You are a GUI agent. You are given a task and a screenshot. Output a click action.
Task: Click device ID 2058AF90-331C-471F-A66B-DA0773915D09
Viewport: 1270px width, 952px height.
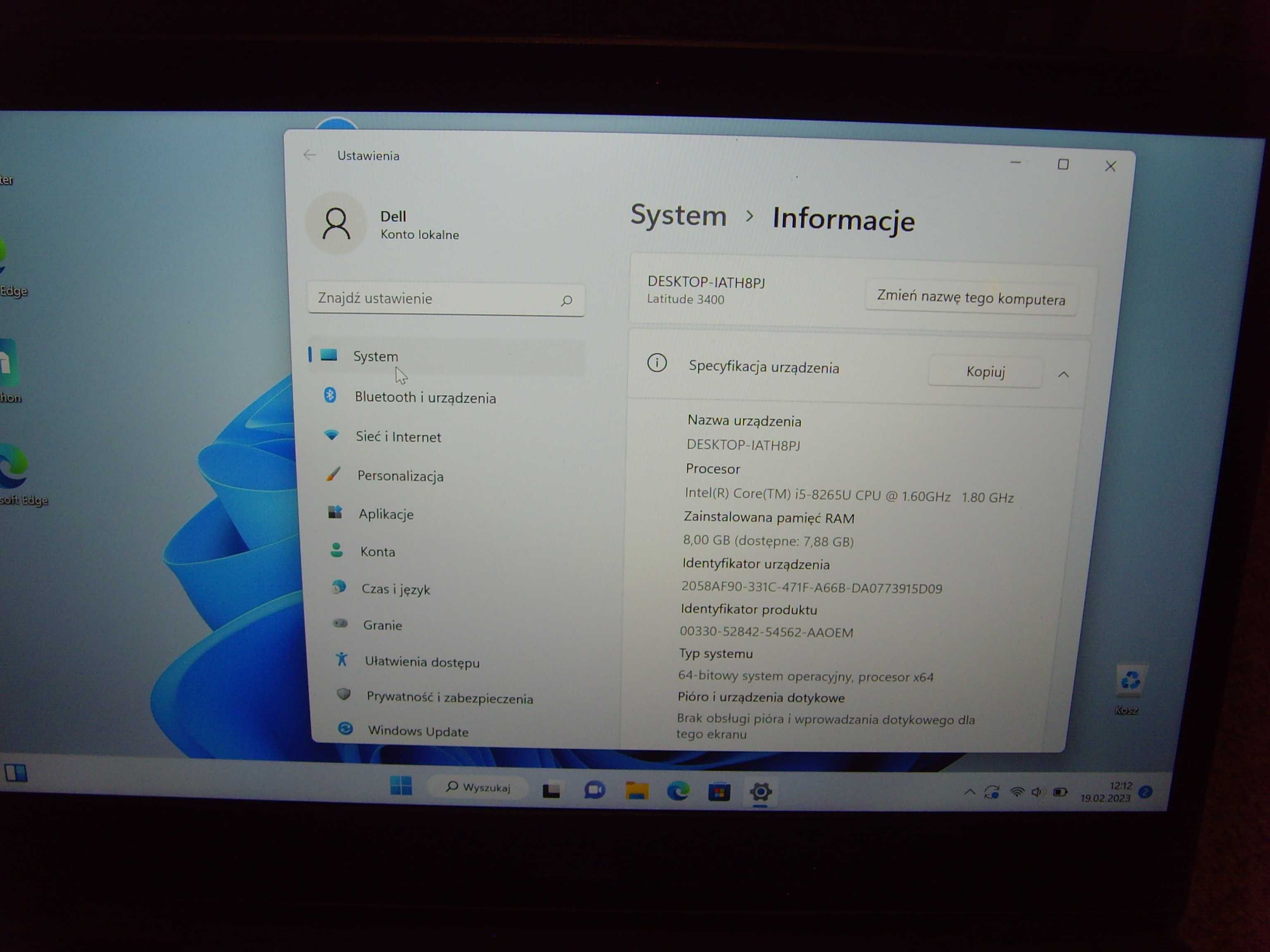811,588
